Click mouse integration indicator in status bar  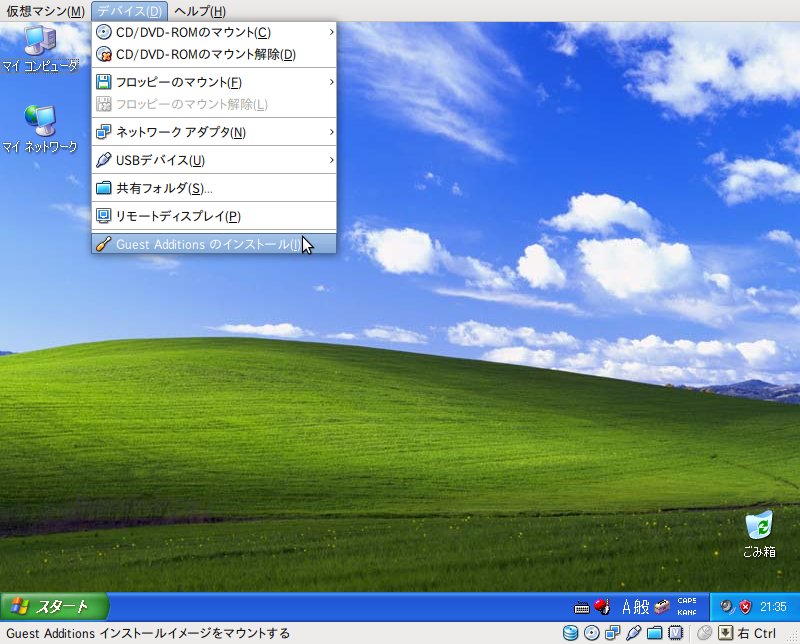click(704, 633)
